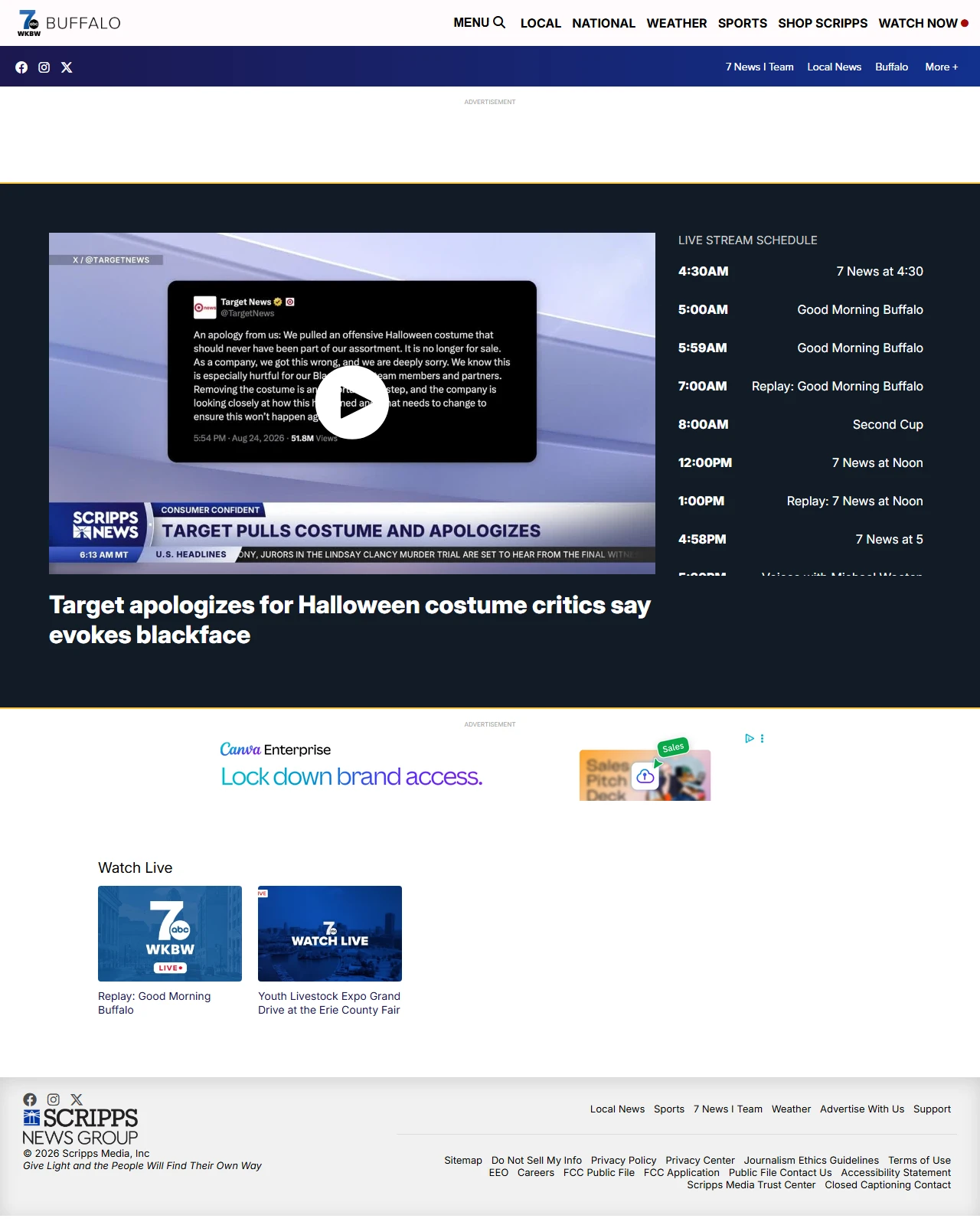Click WATCH NOW in the top navigation

click(923, 23)
